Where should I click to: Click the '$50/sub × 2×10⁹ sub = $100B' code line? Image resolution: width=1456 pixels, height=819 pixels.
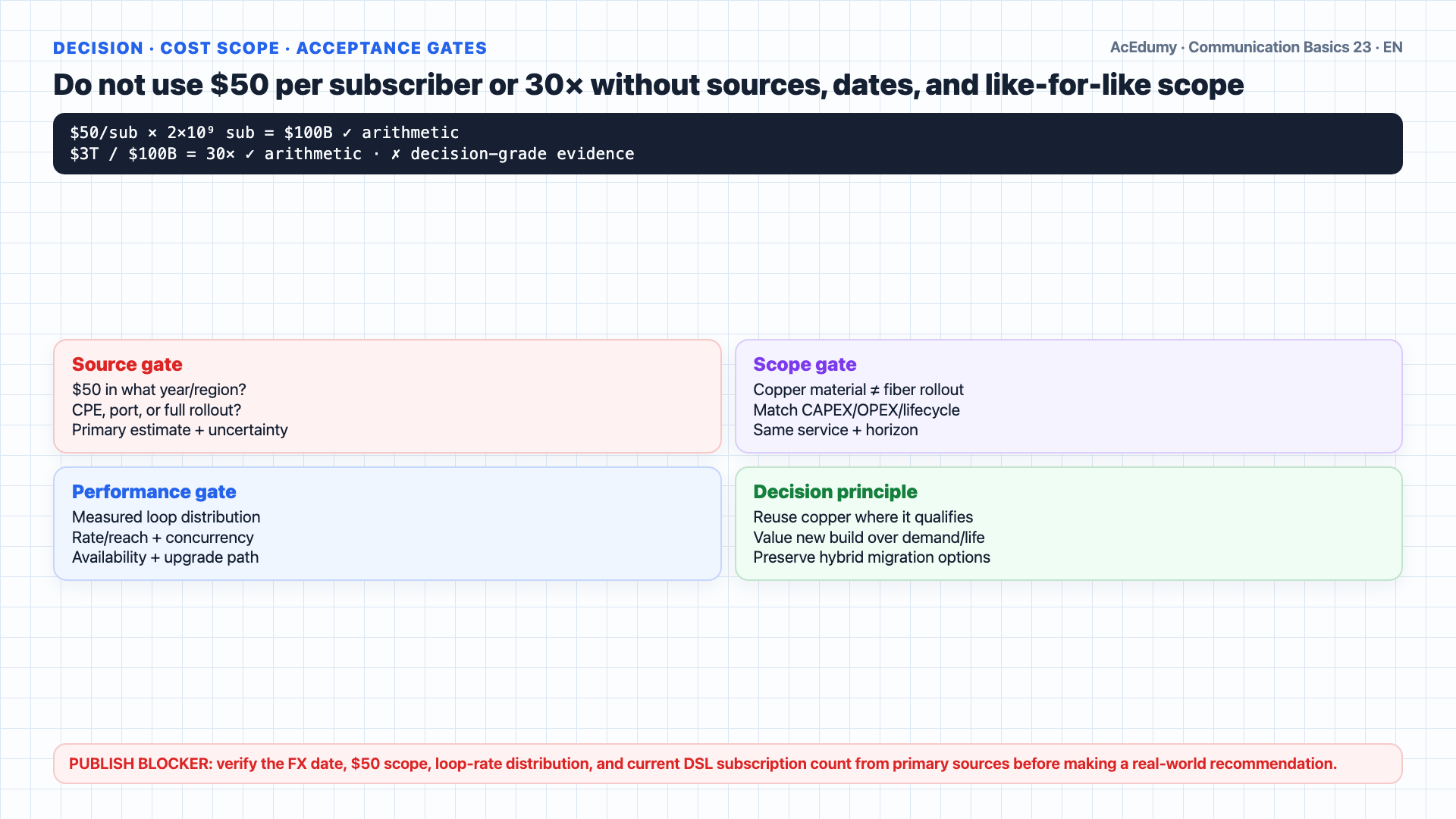pos(265,133)
